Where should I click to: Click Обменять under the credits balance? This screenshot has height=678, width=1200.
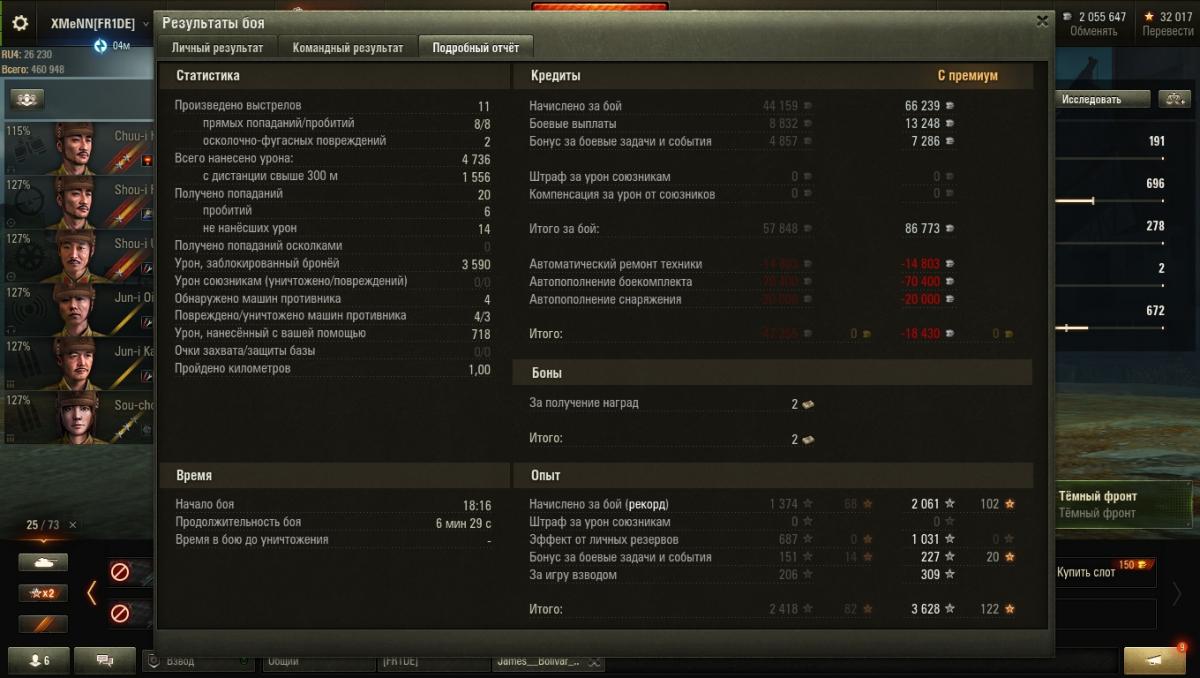point(1093,31)
